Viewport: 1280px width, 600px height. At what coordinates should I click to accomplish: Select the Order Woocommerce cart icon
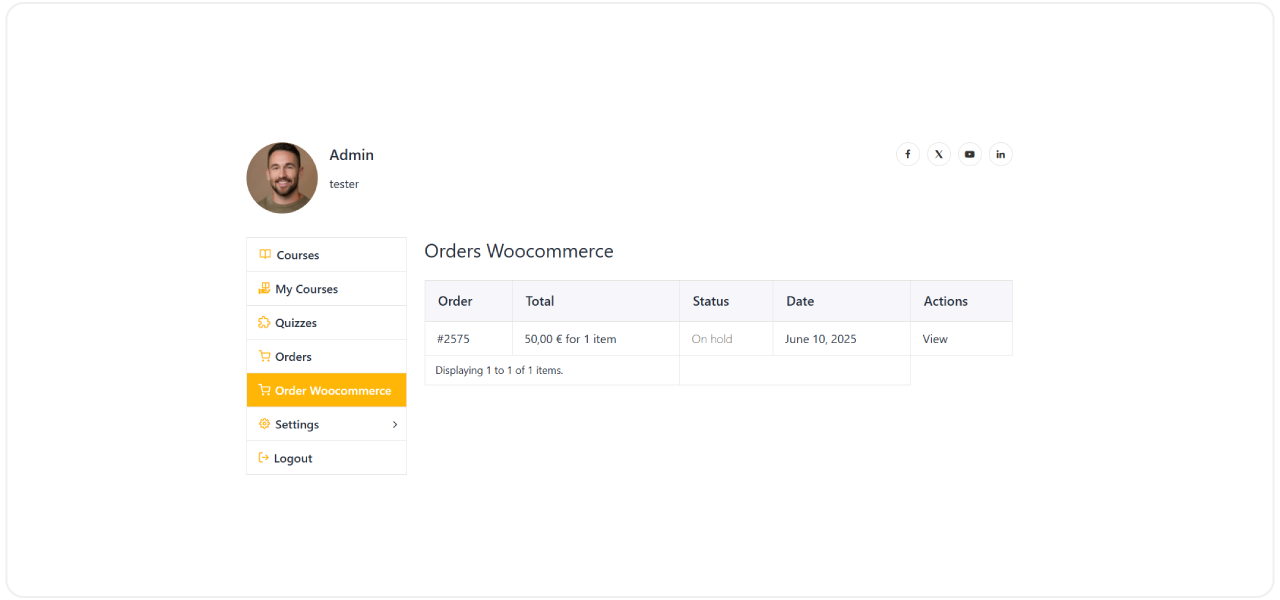[263, 390]
